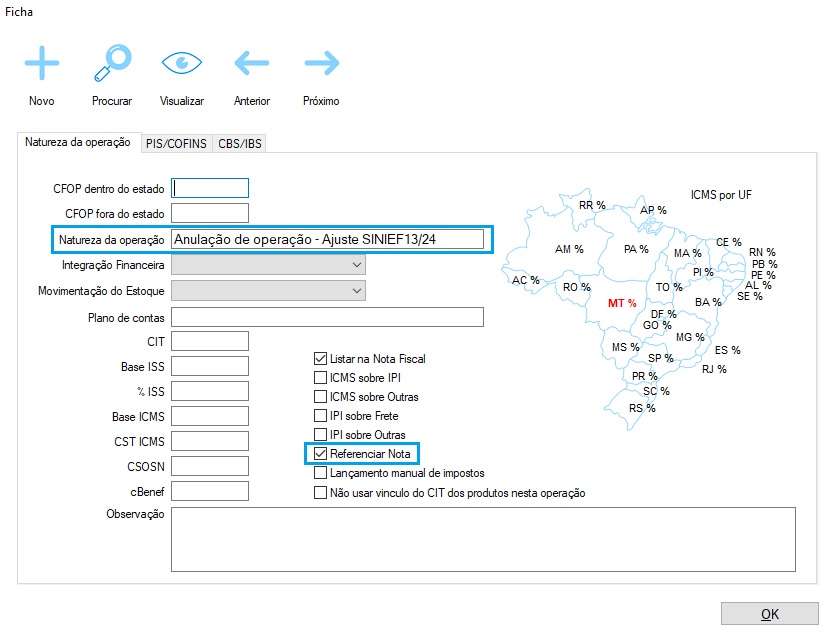Screen dimensions: 837x643
Task: Enable ICMS sobre IPI checkbox
Action: pos(321,378)
